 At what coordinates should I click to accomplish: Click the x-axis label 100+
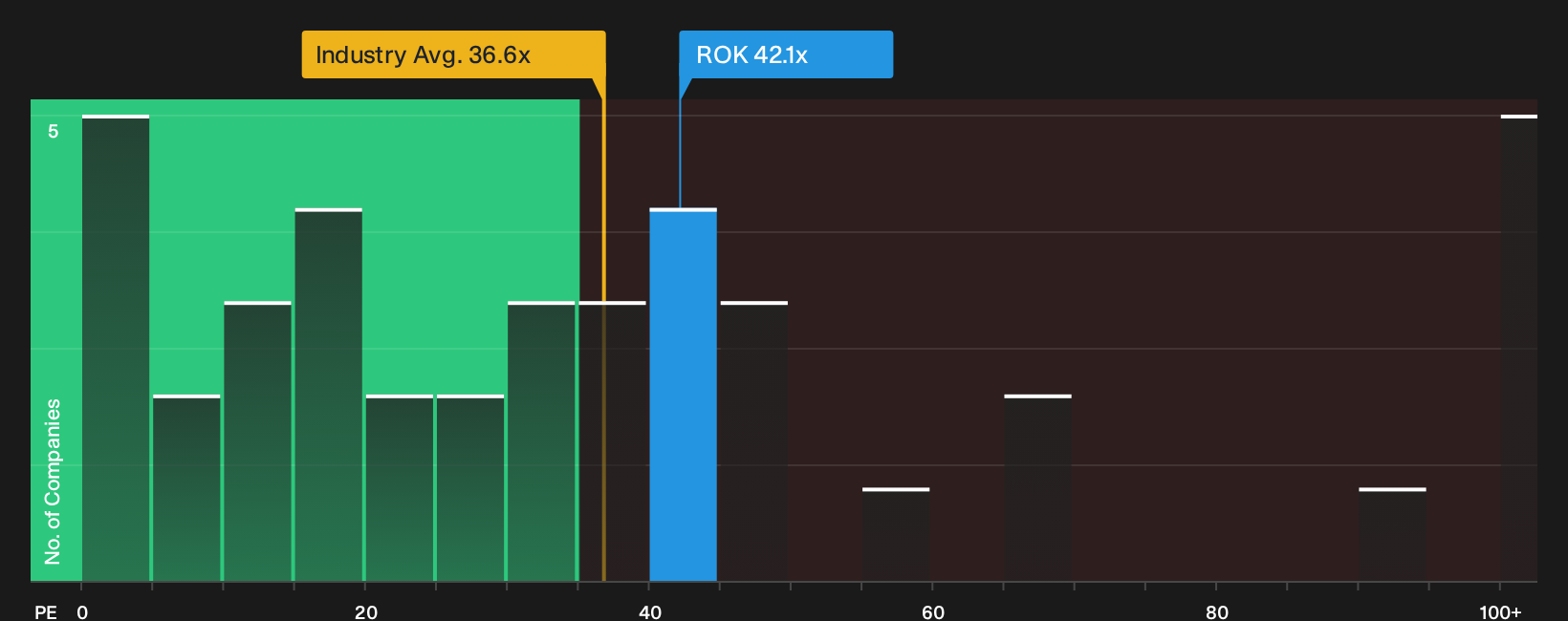click(x=1500, y=611)
